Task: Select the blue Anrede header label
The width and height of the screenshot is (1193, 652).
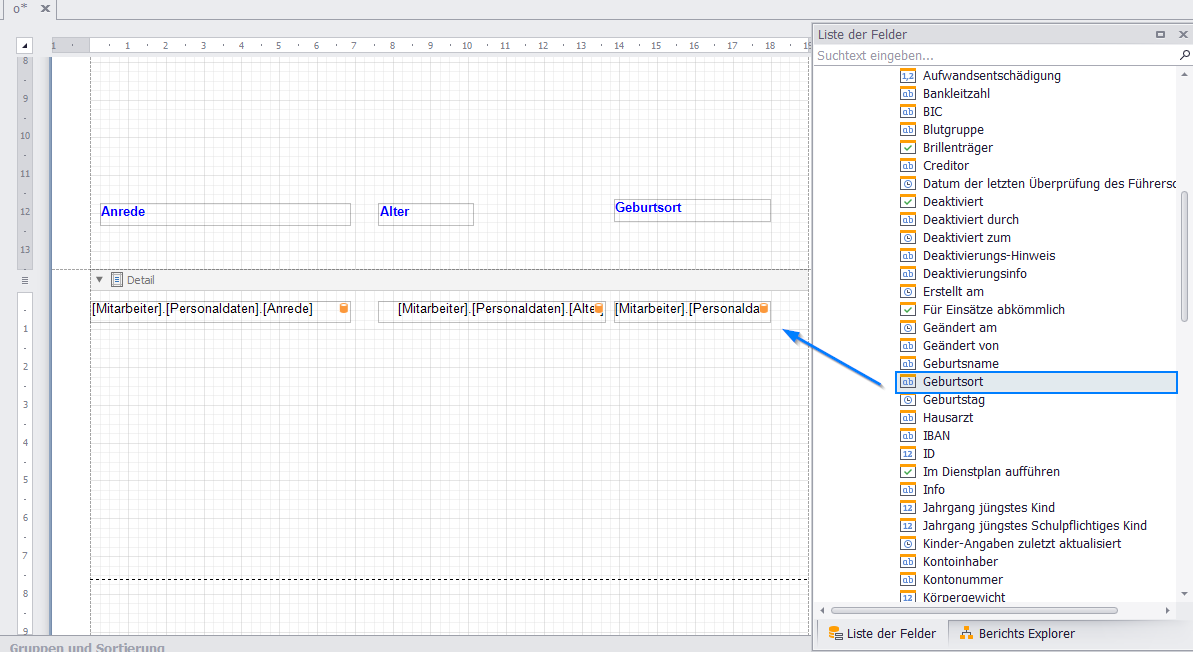Action: pos(224,213)
